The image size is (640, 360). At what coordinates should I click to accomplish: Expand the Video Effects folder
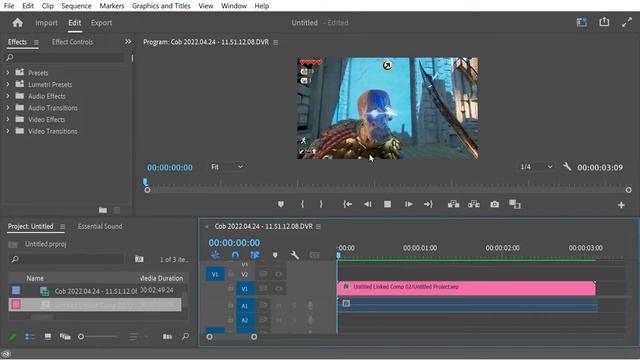tap(7, 119)
